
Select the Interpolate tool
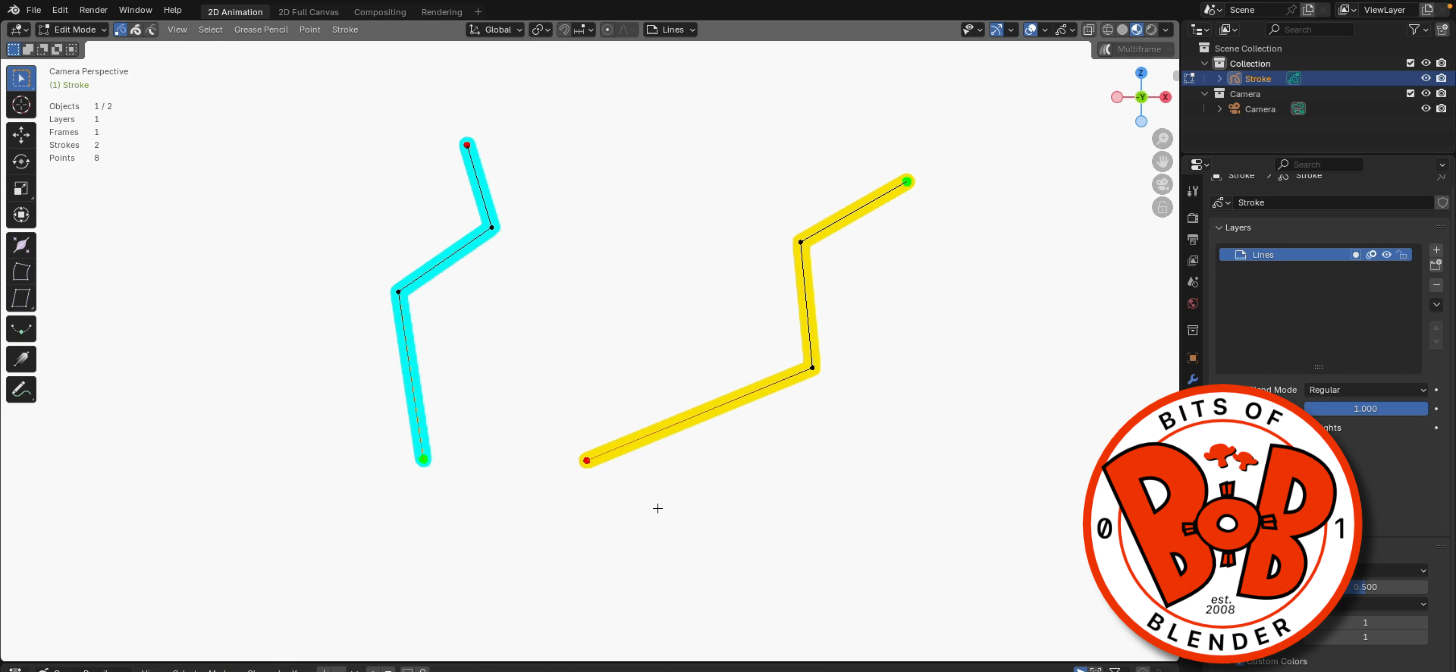[21, 329]
